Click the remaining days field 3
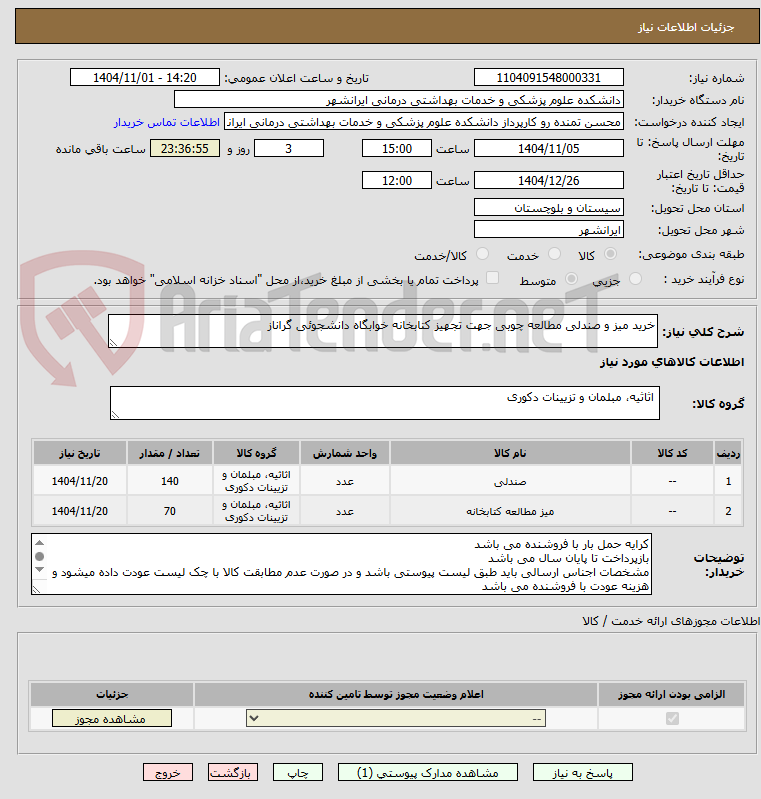The image size is (761, 799). (x=288, y=148)
